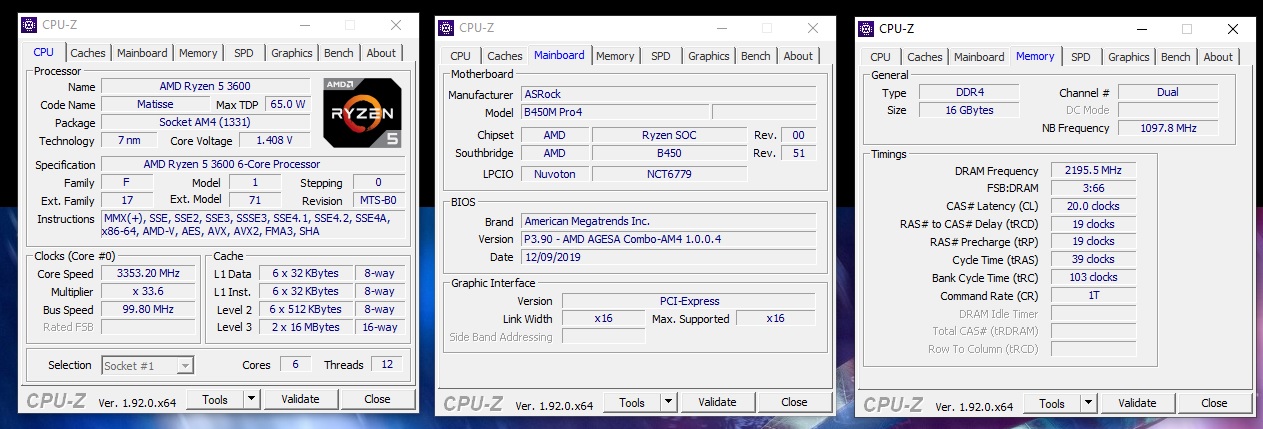This screenshot has height=429, width=1263.
Task: Click the Max TDP value 65.0 W
Action: [x=288, y=104]
